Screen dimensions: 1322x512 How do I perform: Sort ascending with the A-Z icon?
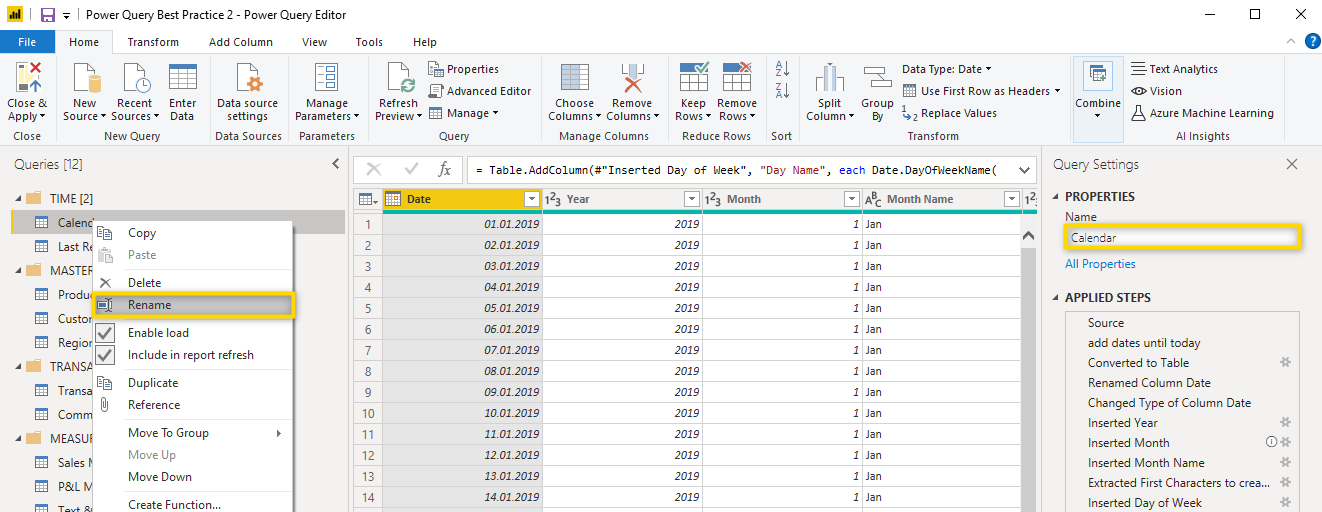[782, 69]
